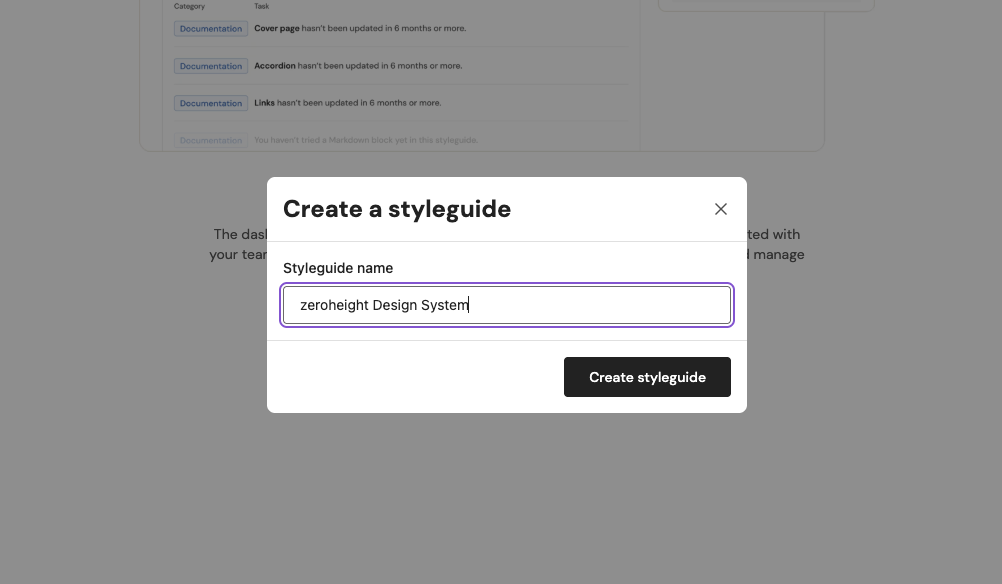Click the Category column header
Screen dimensions: 1002x584
click(189, 6)
